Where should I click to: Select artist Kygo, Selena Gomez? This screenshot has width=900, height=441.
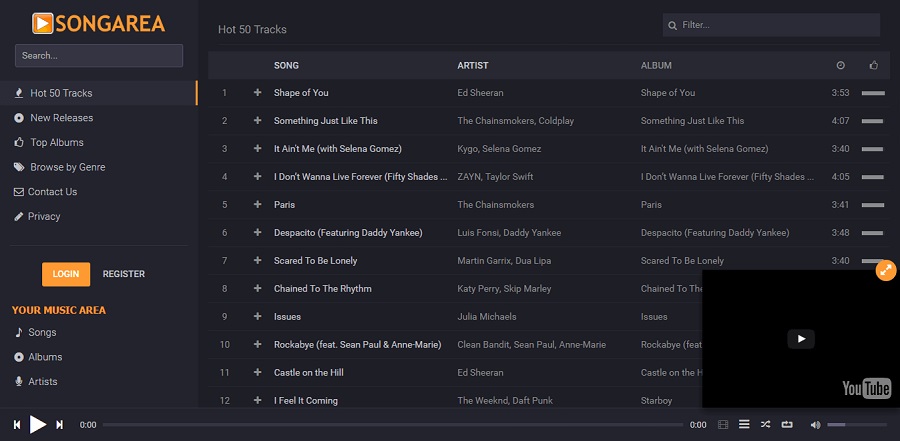tap(499, 149)
